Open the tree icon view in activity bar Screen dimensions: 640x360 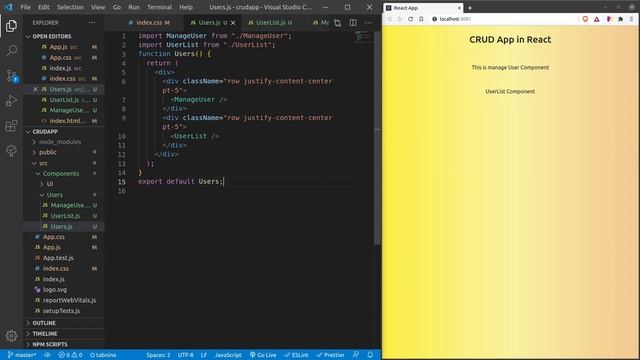pyautogui.click(x=11, y=151)
